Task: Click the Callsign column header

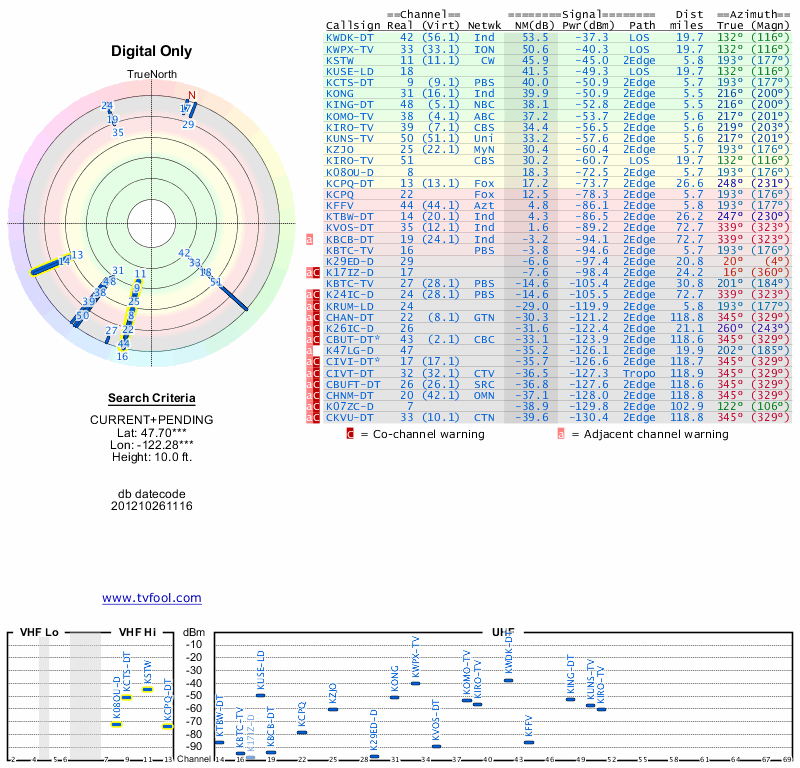Action: [353, 25]
